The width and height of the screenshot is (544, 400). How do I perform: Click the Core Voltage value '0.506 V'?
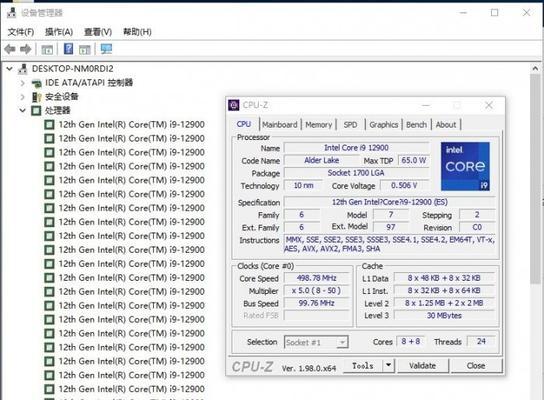pyautogui.click(x=405, y=185)
